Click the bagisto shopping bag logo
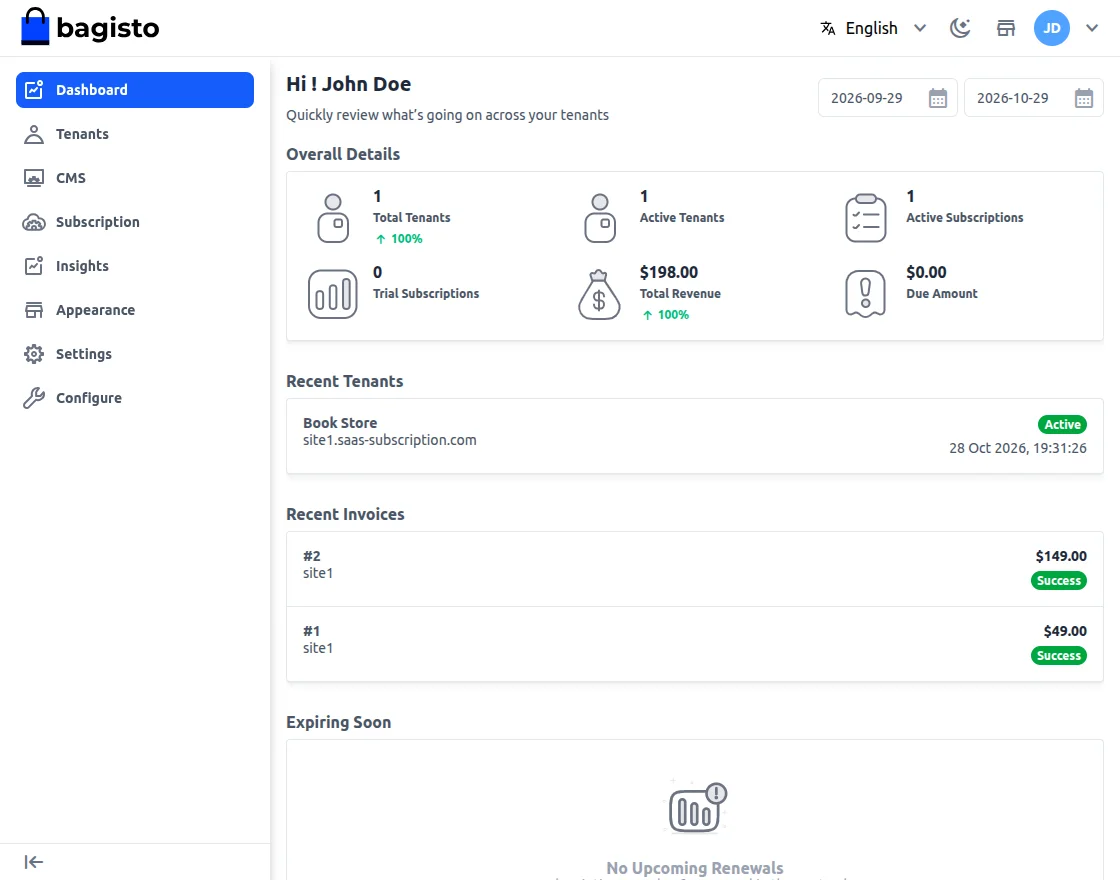The image size is (1120, 880). pos(35,27)
